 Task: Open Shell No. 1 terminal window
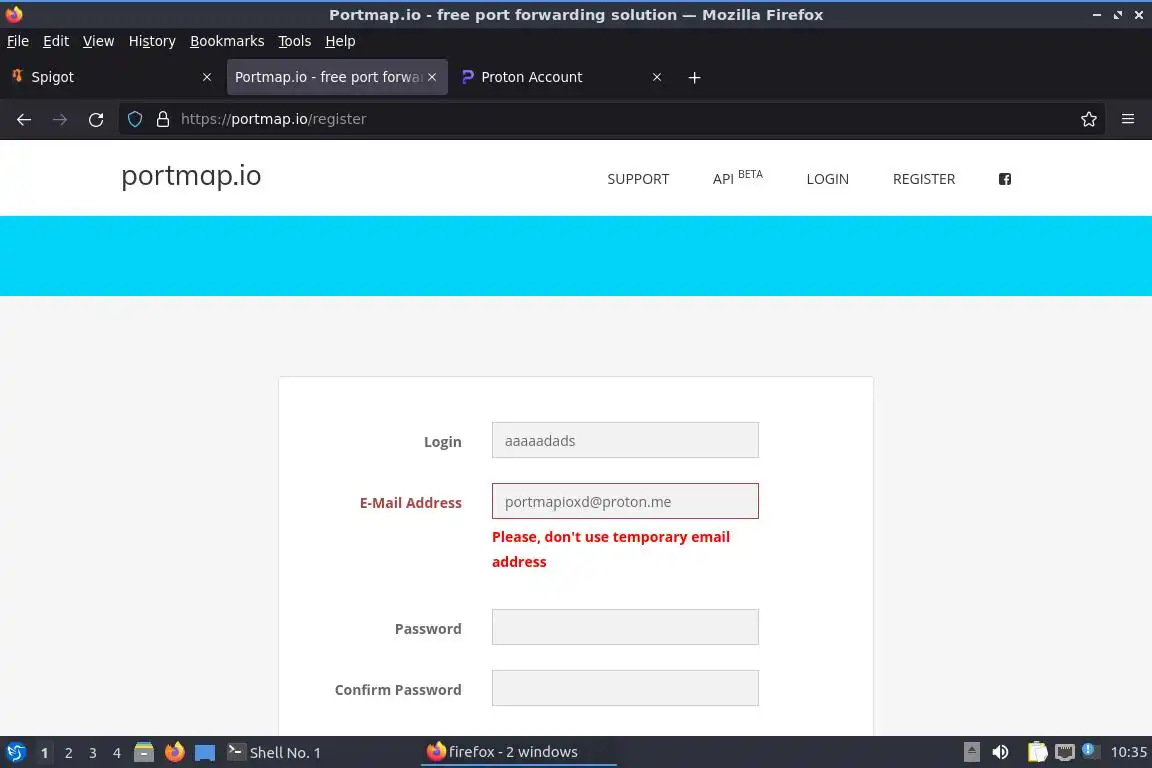tap(274, 753)
